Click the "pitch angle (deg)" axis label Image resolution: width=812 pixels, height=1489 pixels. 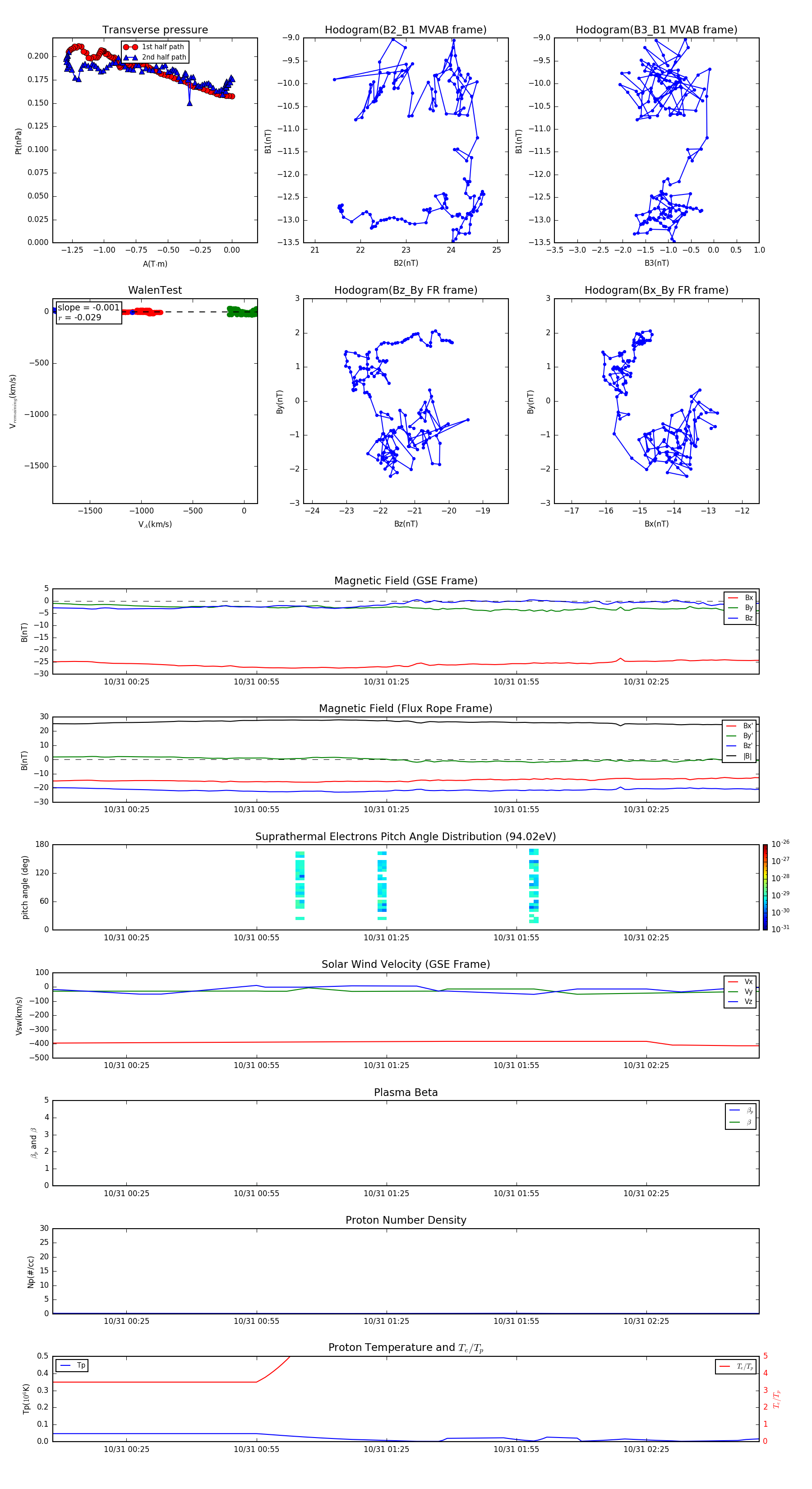coord(25,887)
